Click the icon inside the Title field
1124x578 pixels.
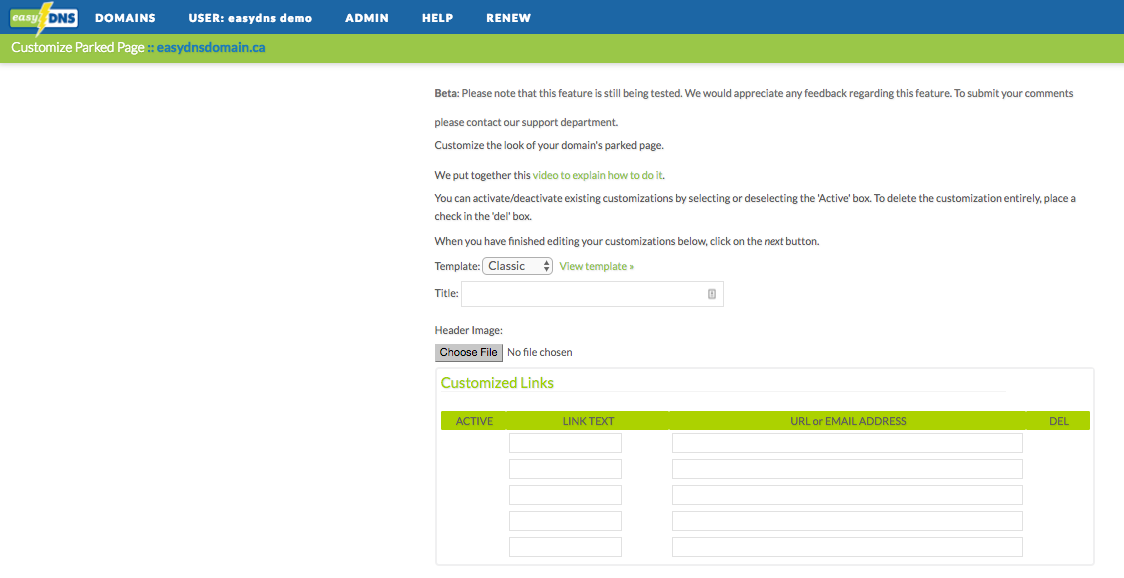(x=712, y=294)
